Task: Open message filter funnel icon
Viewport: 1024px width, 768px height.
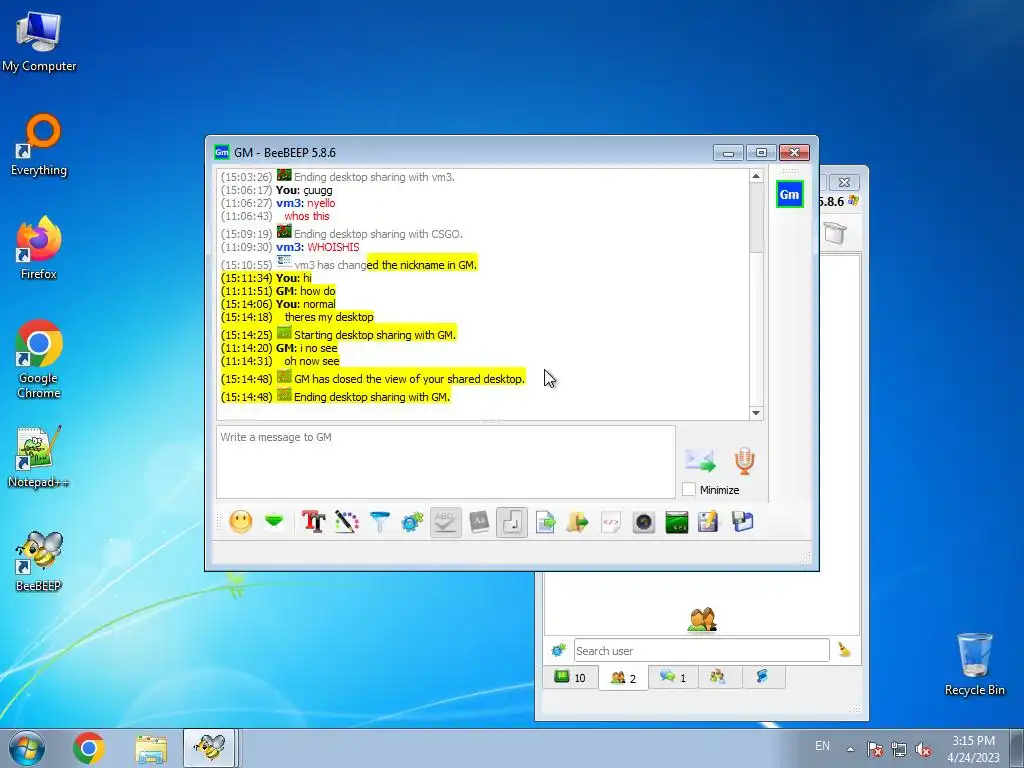Action: pyautogui.click(x=379, y=522)
